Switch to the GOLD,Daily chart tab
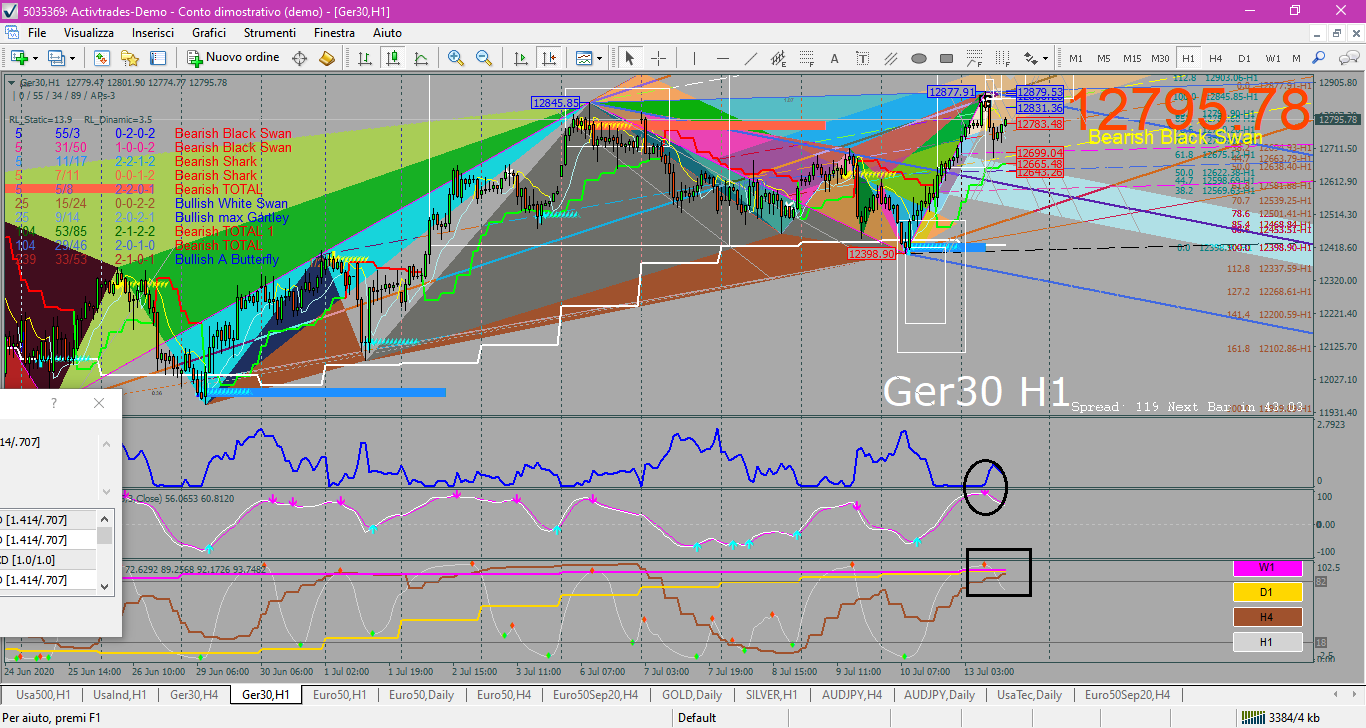The width and height of the screenshot is (1366, 728). [x=692, y=694]
